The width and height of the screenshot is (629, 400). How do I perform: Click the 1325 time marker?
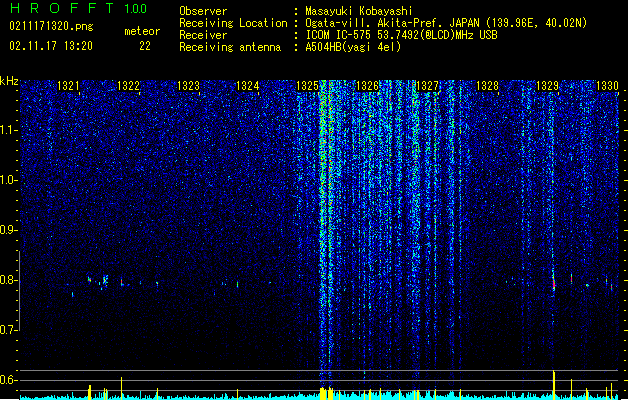pyautogui.click(x=307, y=86)
